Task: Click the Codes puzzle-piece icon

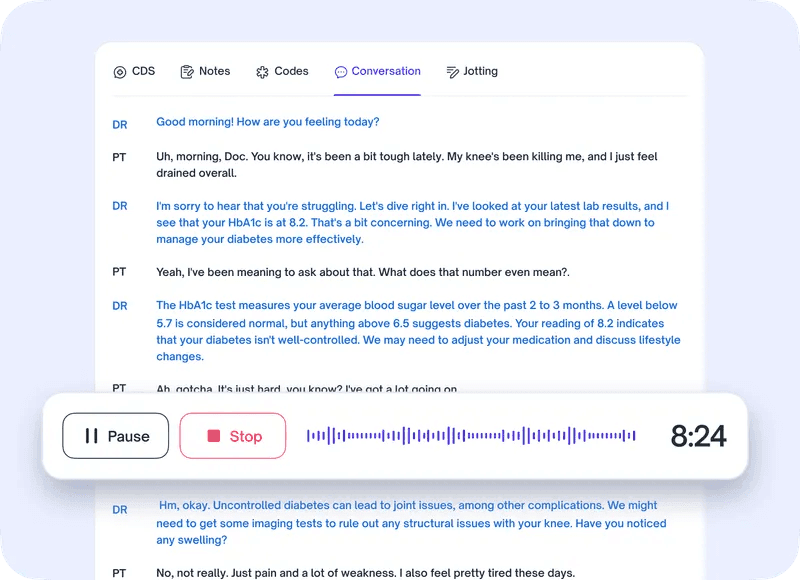Action: pos(262,72)
